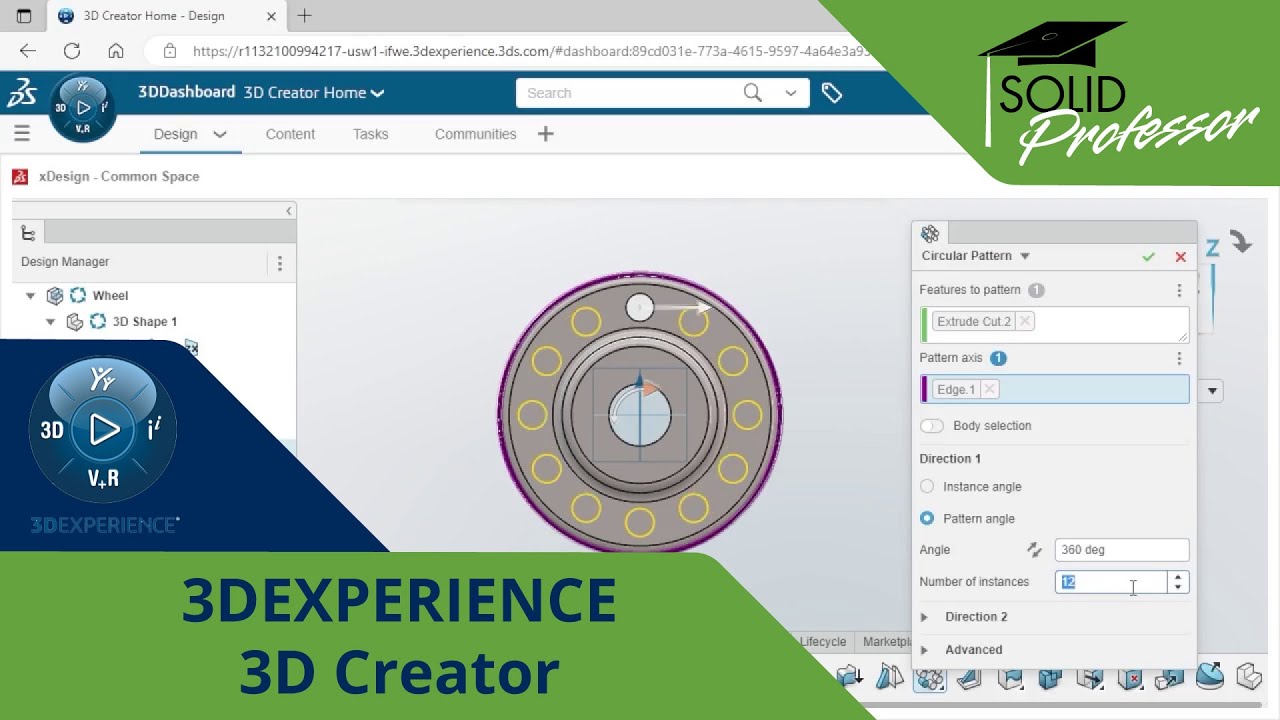
Task: Toggle Body selection switch
Action: (931, 426)
